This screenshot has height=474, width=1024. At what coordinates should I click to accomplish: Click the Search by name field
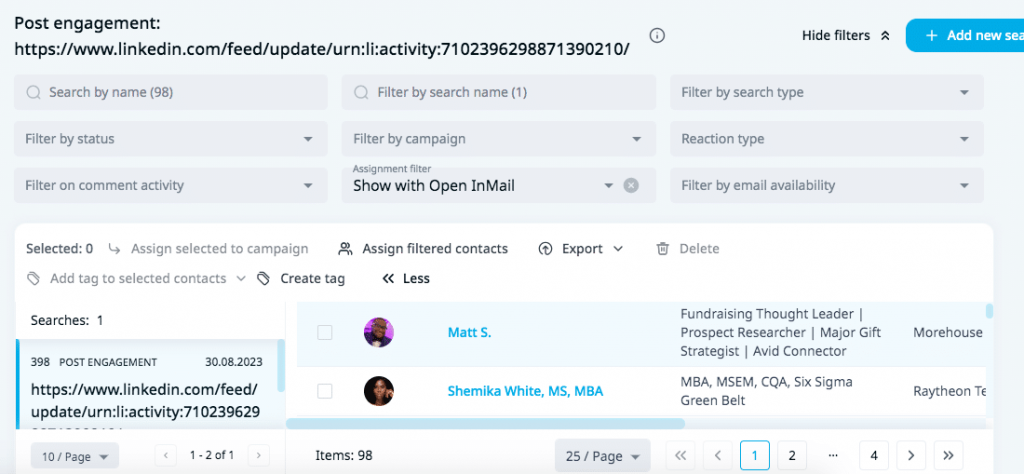(170, 92)
